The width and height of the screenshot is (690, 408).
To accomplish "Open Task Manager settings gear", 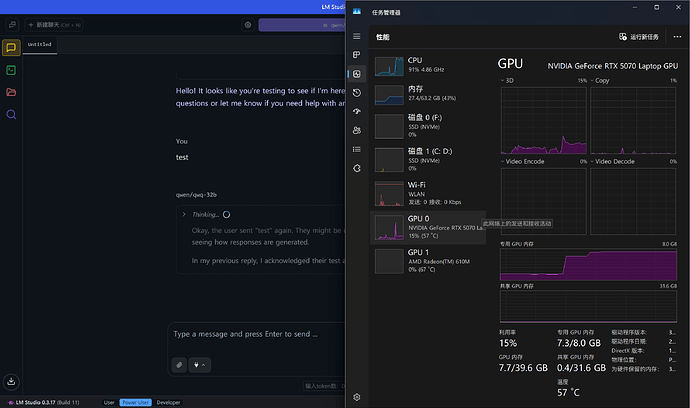I will [357, 397].
